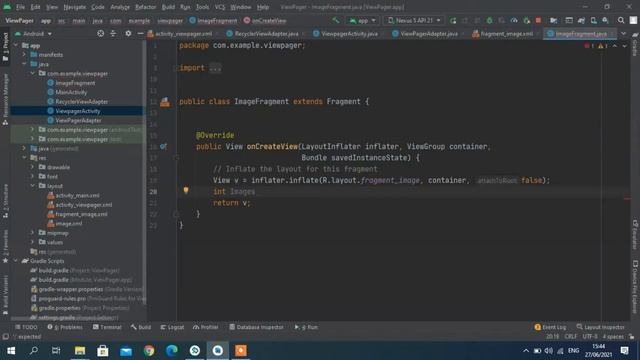Open Device File Explorer side tab
640x360 pixels.
point(635,287)
